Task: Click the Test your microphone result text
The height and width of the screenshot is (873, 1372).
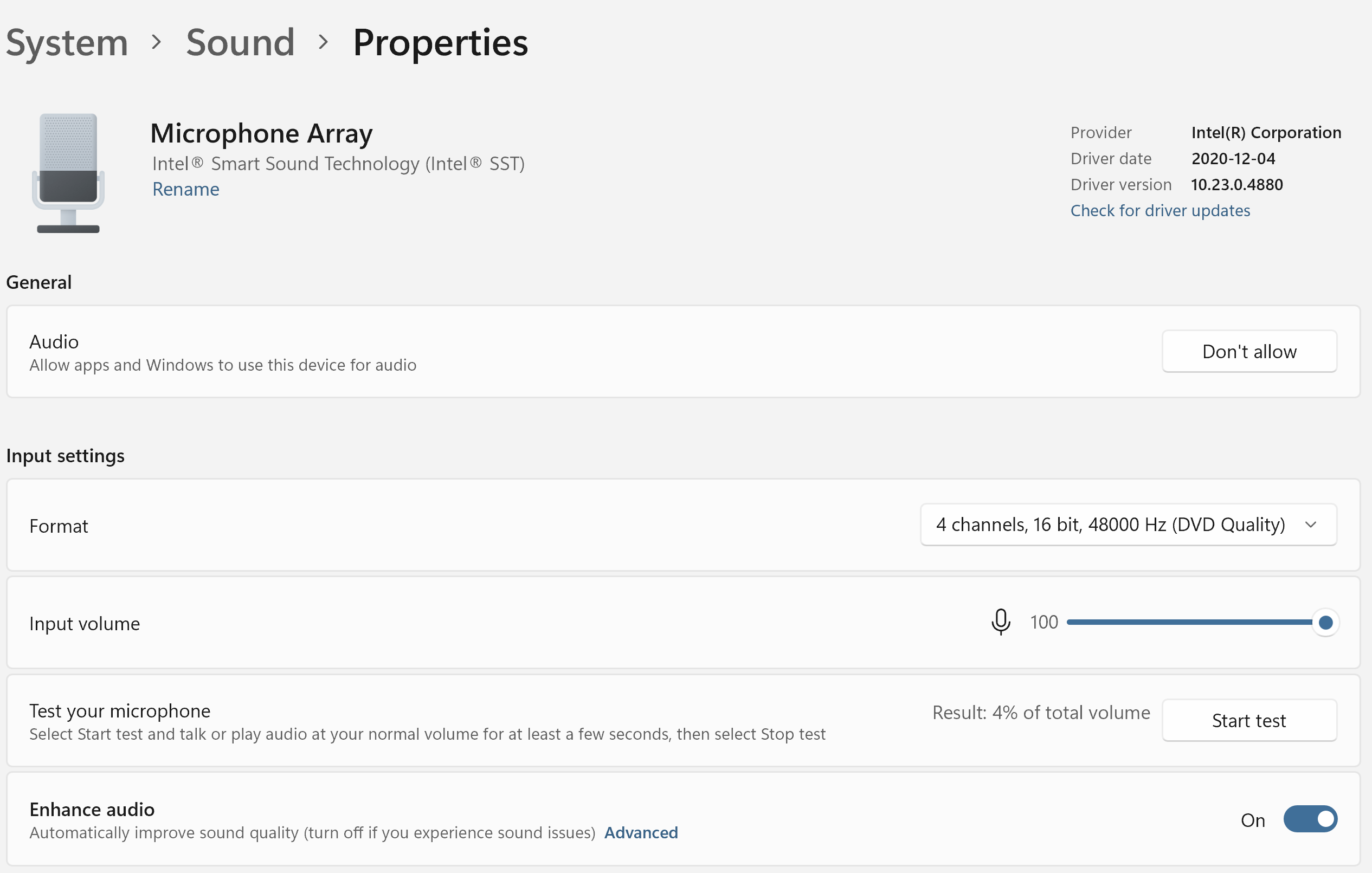Action: 1041,713
